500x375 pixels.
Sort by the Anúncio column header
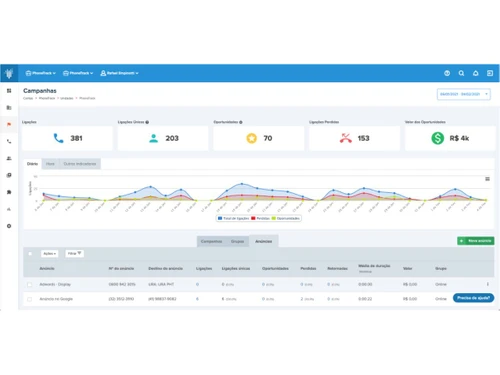(47, 268)
